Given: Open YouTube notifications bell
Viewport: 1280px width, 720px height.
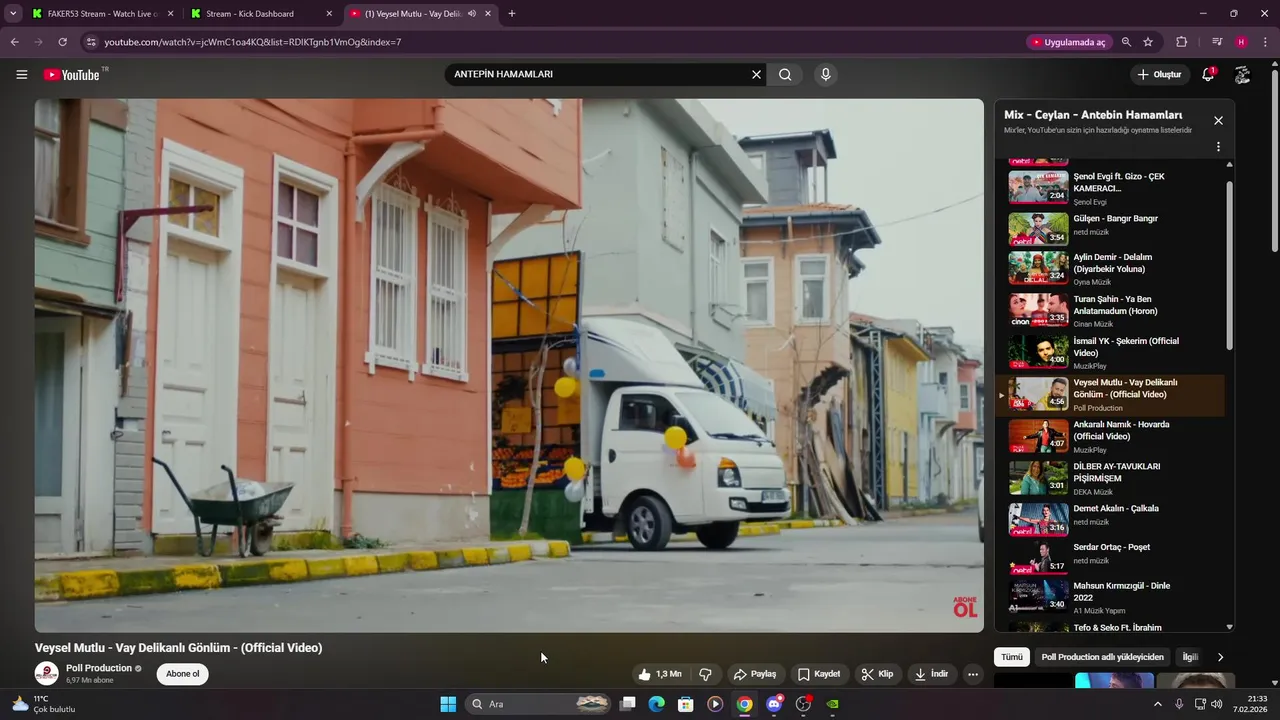Looking at the screenshot, I should [1208, 75].
